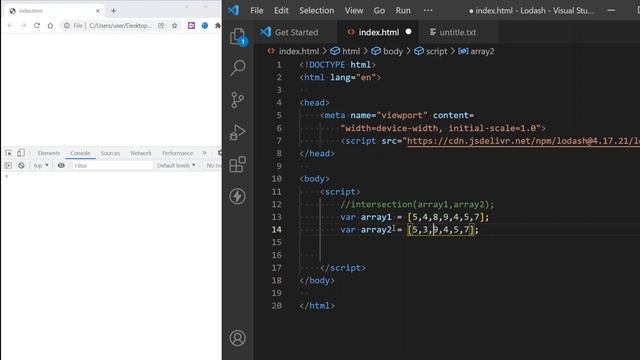
Task: Open the Selection menu
Action: 316,11
